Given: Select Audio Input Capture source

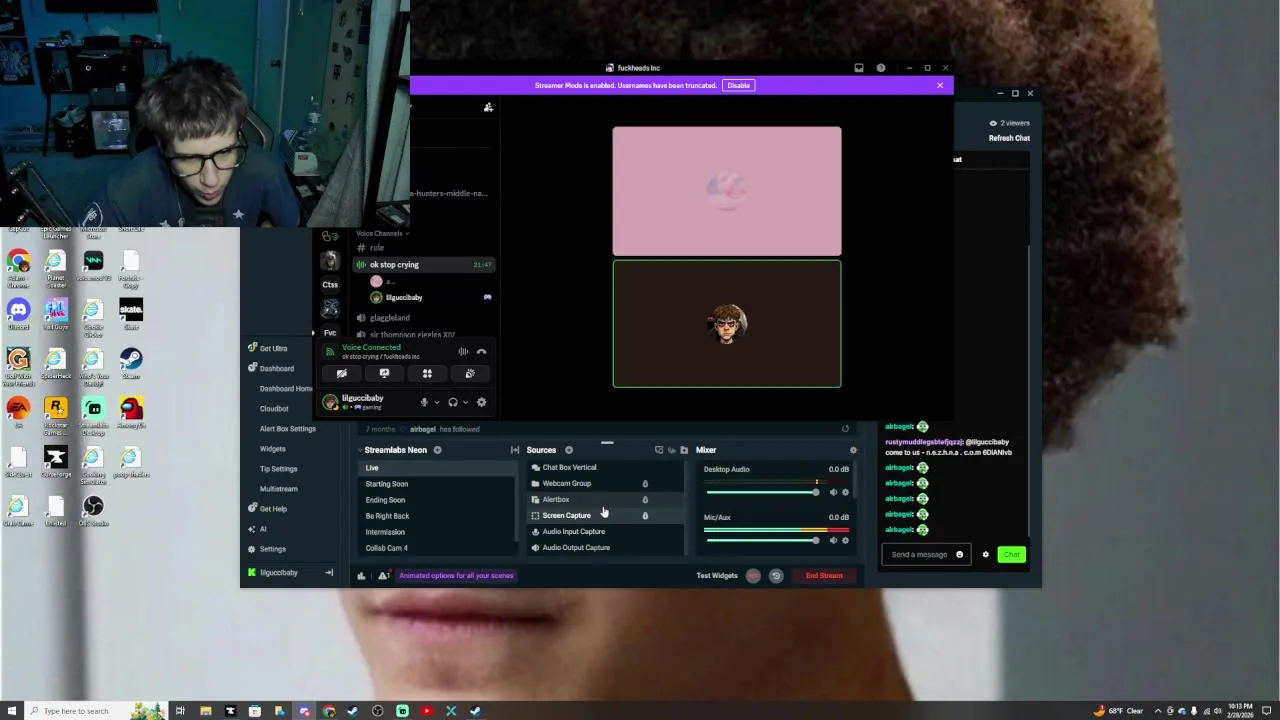Looking at the screenshot, I should point(607,532).
